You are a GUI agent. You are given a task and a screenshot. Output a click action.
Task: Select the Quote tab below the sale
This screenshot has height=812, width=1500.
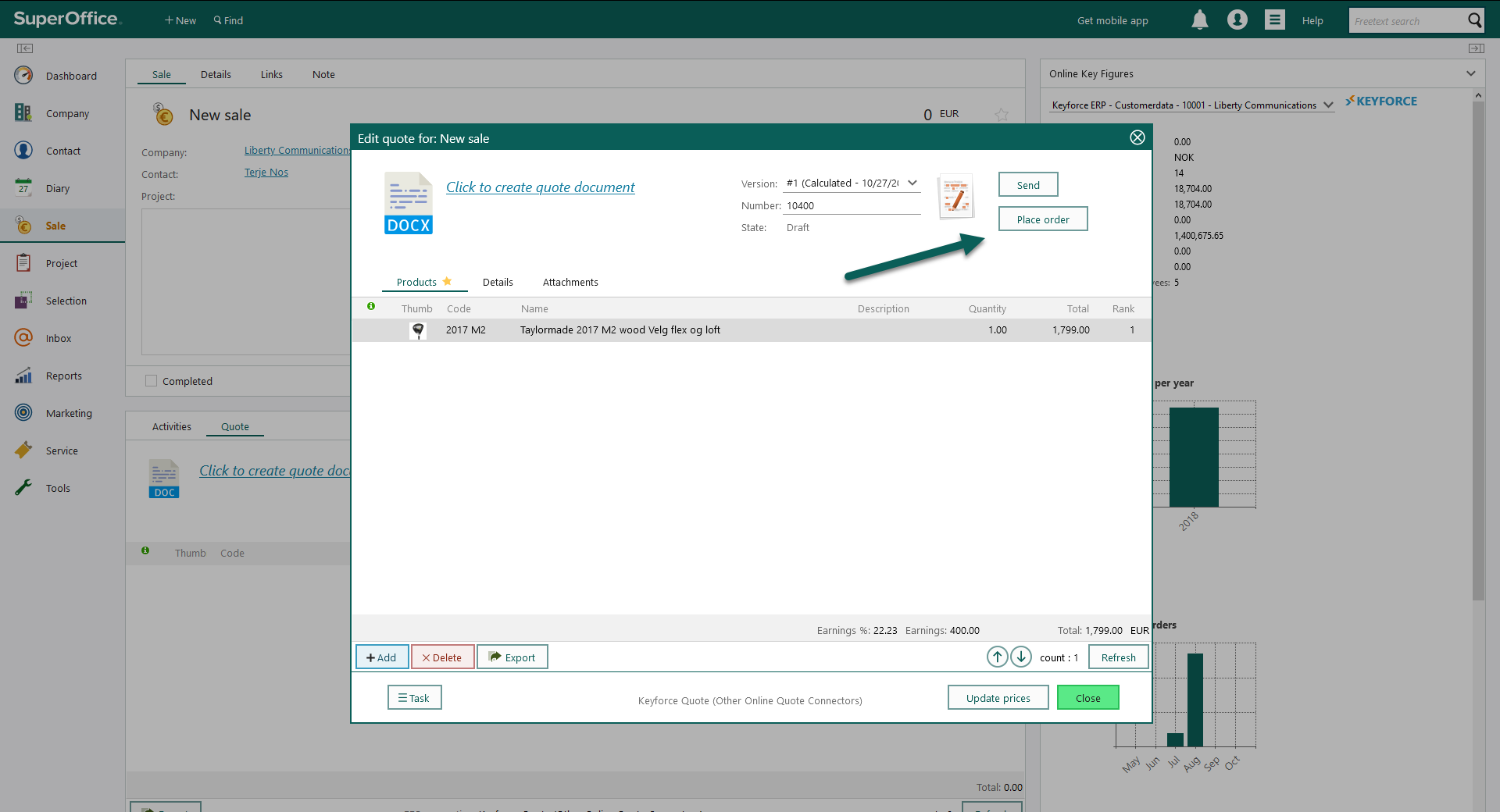pos(235,426)
